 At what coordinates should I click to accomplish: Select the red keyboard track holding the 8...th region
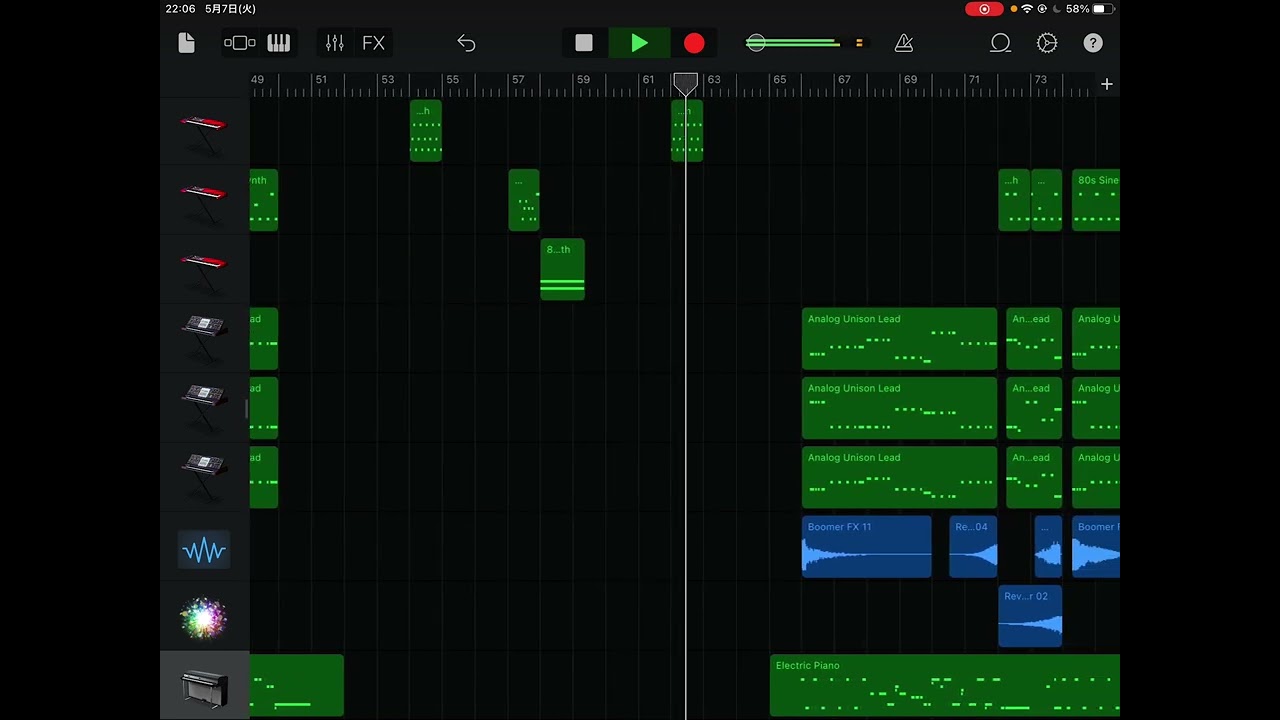point(204,271)
